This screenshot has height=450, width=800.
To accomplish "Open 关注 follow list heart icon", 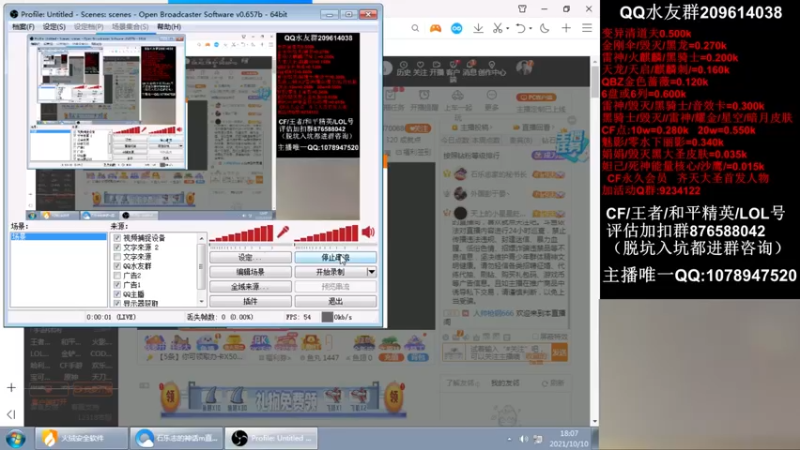I will pyautogui.click(x=420, y=68).
